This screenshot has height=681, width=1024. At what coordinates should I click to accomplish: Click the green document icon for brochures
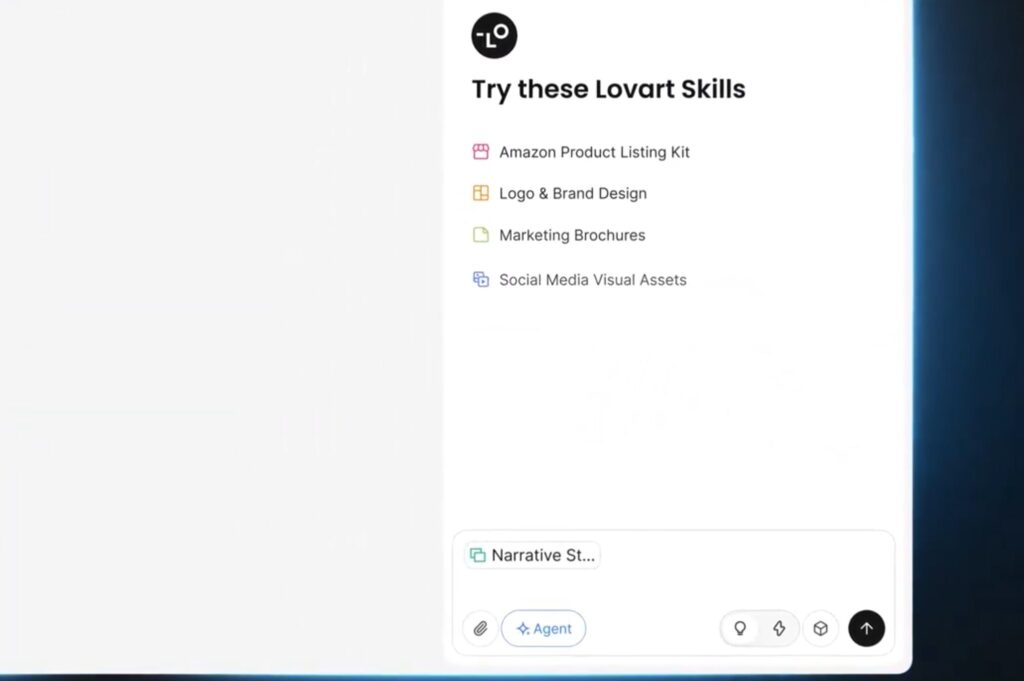click(481, 235)
